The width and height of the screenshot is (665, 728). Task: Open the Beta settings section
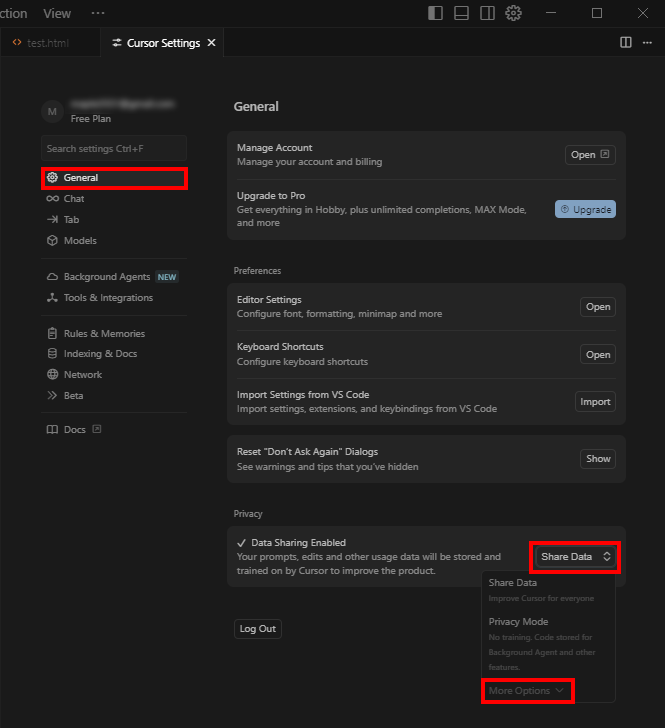[x=114, y=396]
